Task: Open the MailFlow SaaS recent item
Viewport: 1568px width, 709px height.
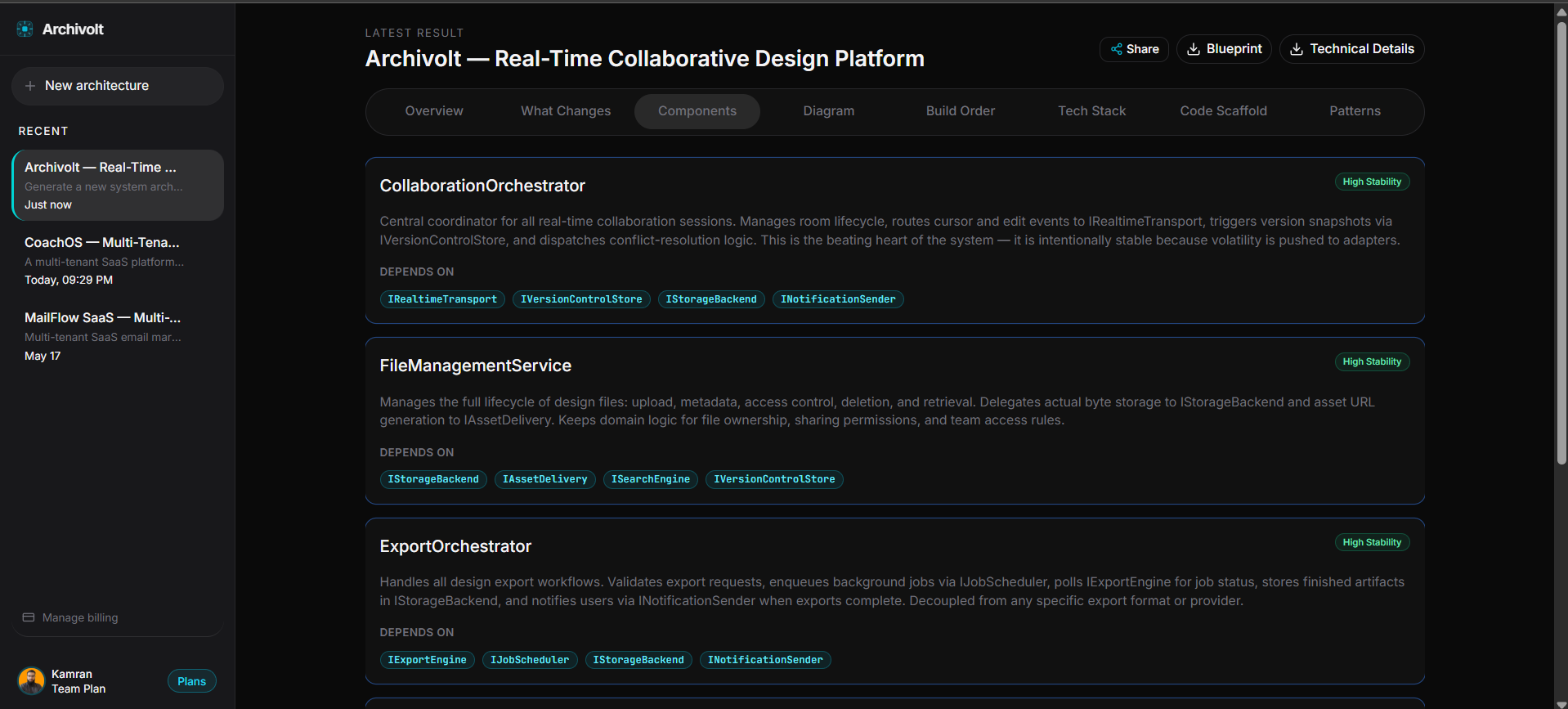Action: click(x=118, y=335)
